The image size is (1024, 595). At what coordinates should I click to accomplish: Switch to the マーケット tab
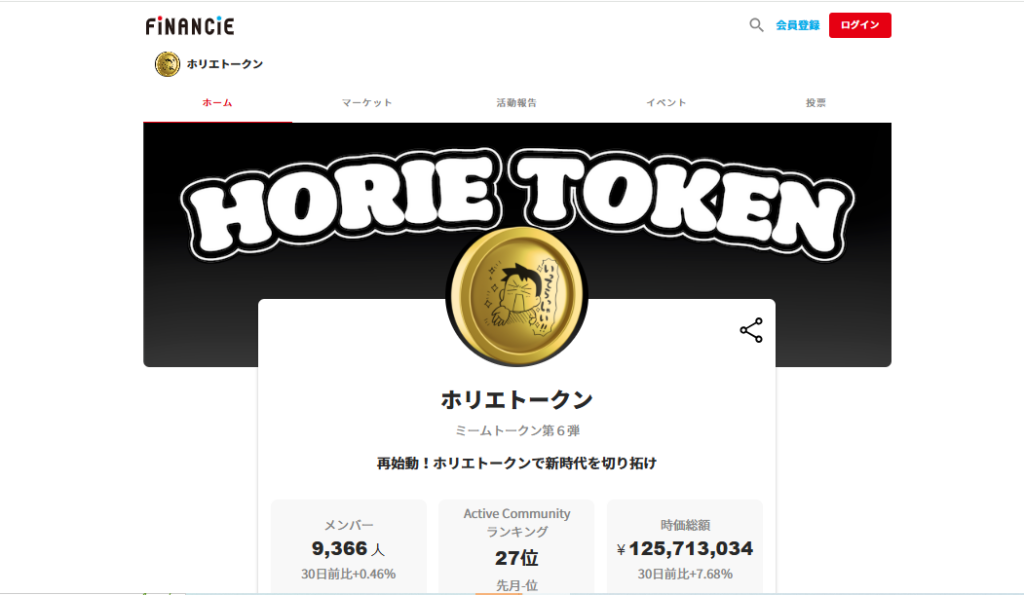click(x=367, y=103)
